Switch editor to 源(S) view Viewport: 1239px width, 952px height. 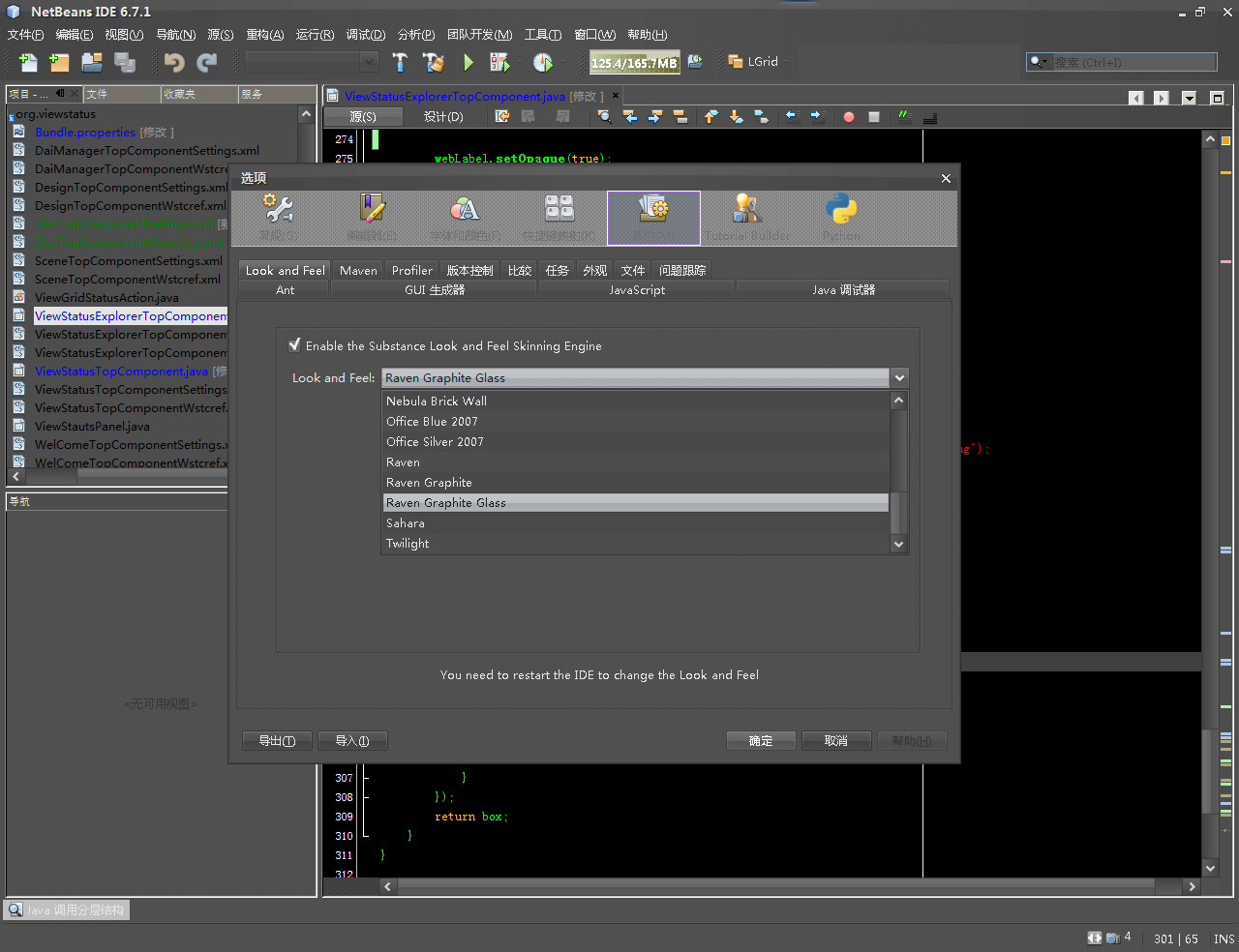(363, 116)
